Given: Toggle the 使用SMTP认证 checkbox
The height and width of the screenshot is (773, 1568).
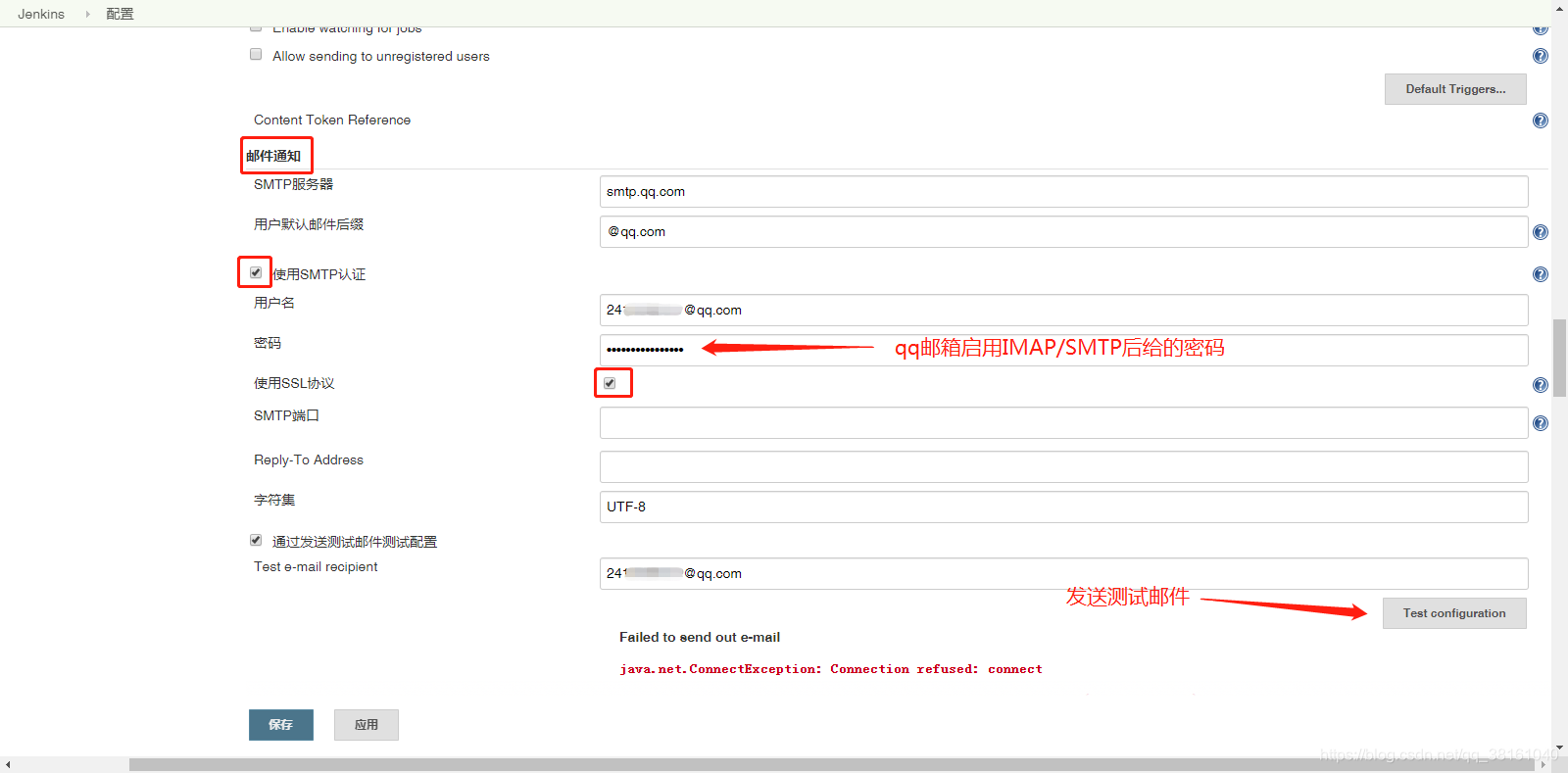Looking at the screenshot, I should point(256,272).
